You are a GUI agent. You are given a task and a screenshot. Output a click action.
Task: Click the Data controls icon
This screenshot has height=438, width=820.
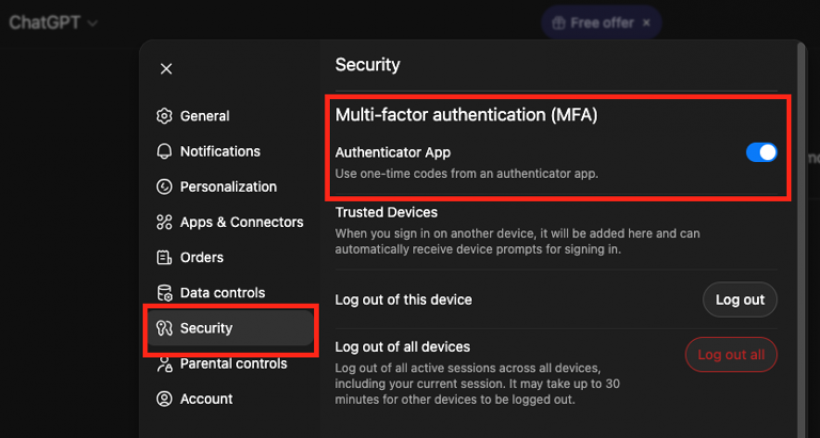click(165, 293)
